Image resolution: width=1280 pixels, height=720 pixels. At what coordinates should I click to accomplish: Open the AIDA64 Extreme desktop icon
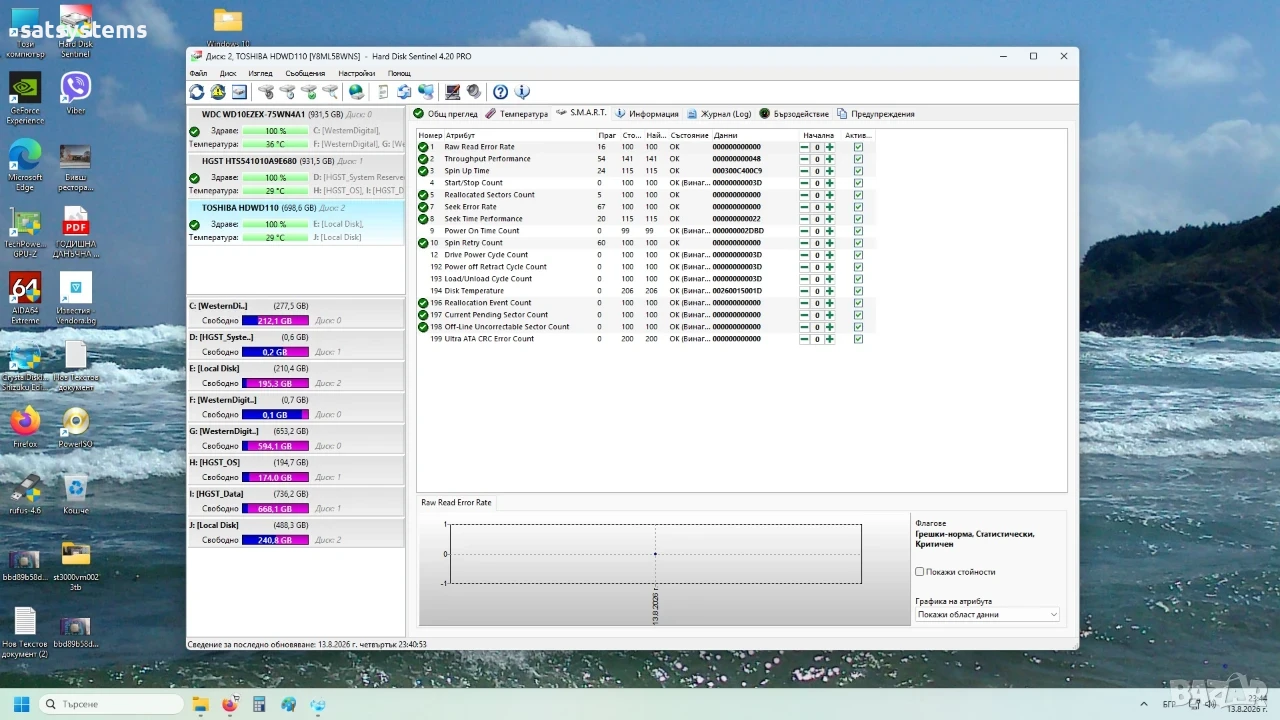click(x=25, y=298)
